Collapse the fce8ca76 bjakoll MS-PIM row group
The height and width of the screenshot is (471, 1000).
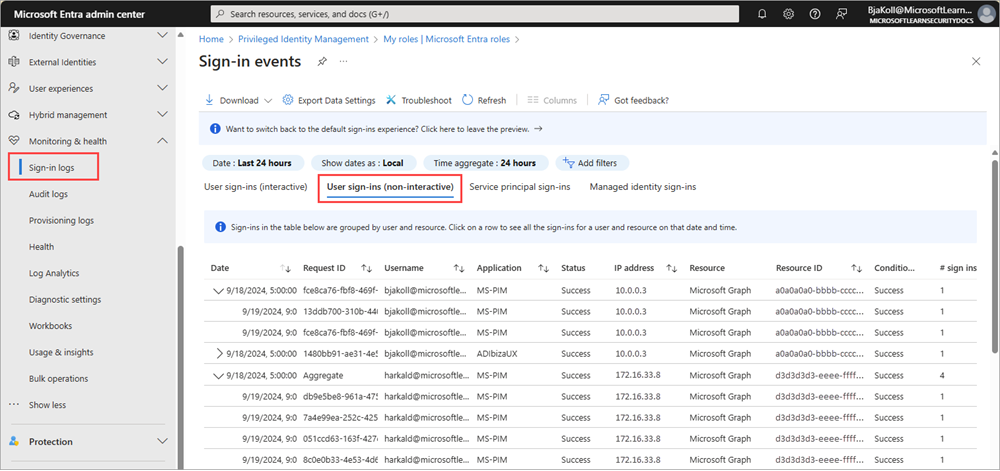[218, 291]
